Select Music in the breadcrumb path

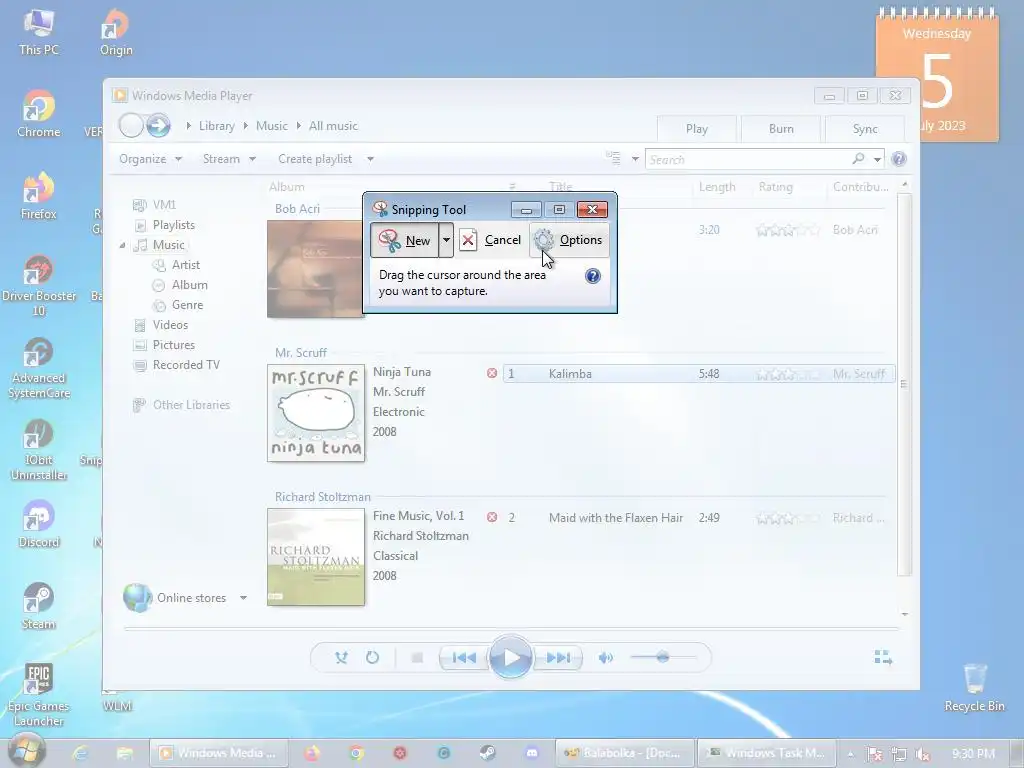coord(272,126)
